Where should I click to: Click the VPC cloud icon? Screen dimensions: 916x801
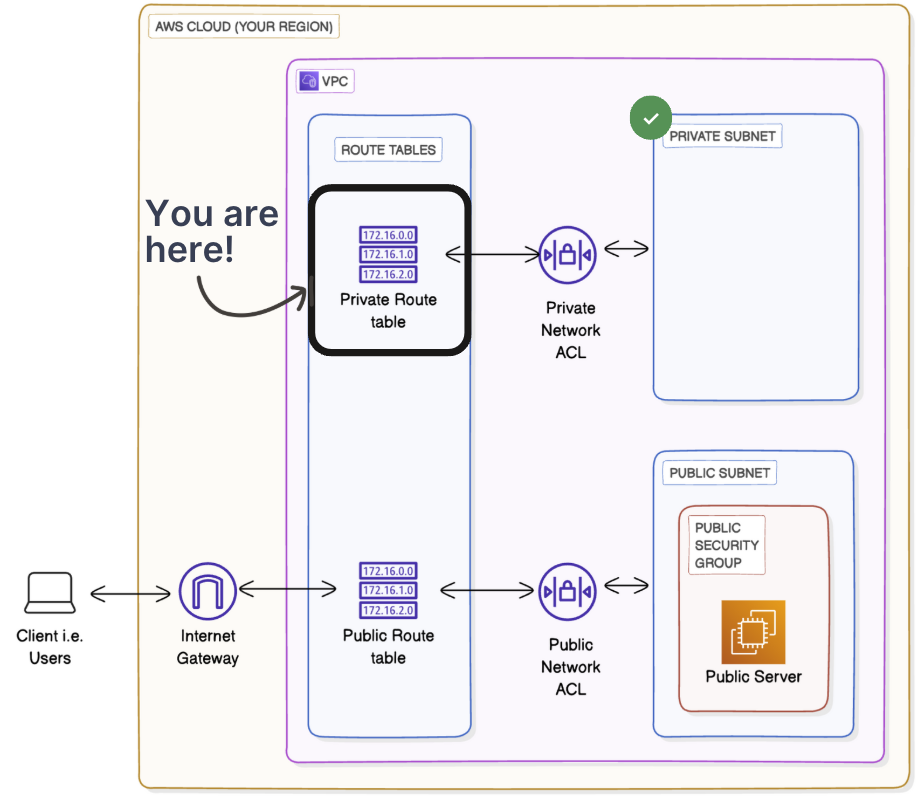[x=309, y=81]
